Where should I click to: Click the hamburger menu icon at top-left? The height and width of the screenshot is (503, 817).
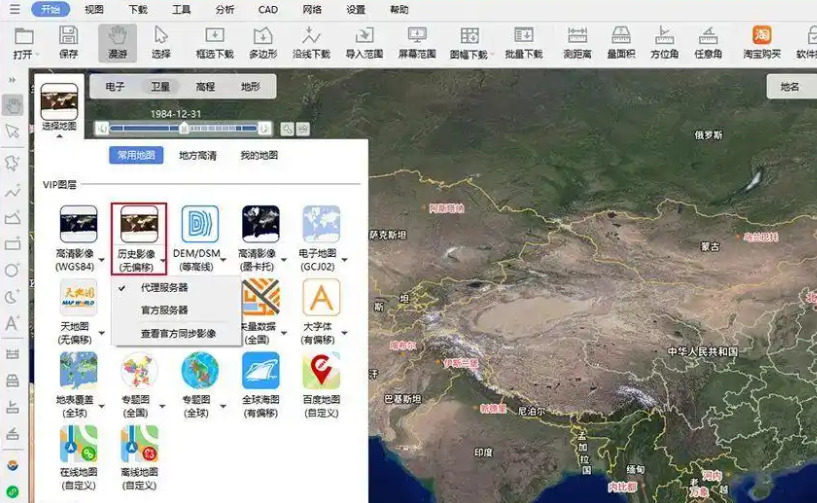click(x=15, y=9)
